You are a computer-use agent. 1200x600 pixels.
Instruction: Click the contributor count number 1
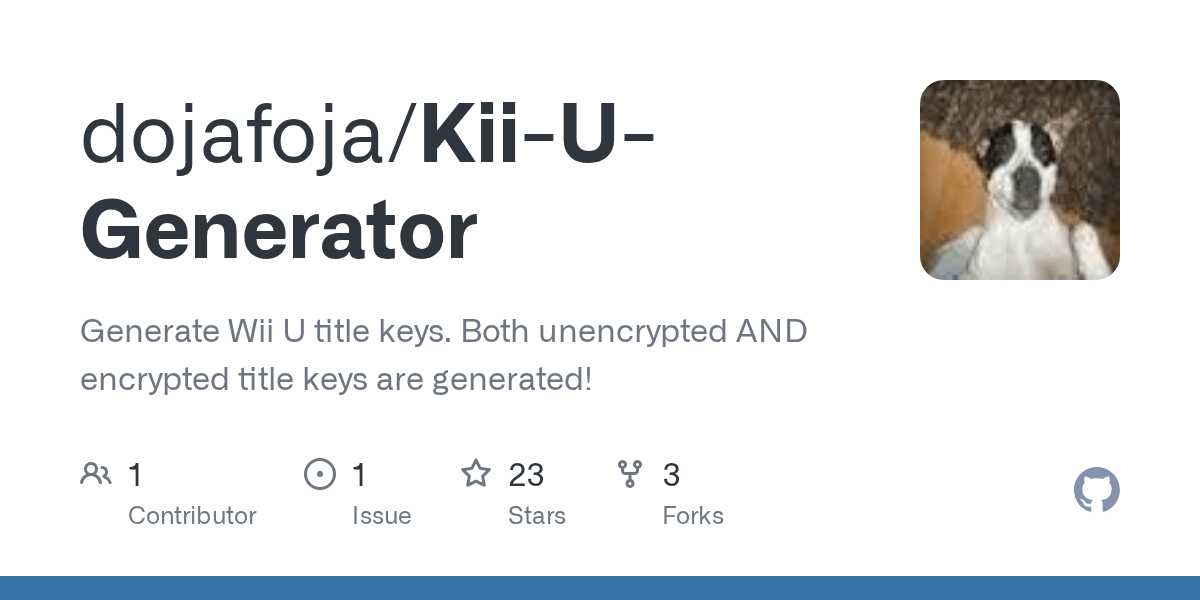tap(136, 475)
